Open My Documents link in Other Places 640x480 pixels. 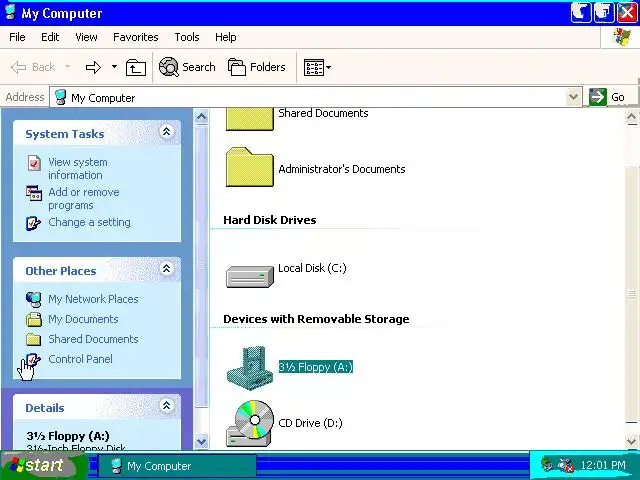pyautogui.click(x=83, y=319)
